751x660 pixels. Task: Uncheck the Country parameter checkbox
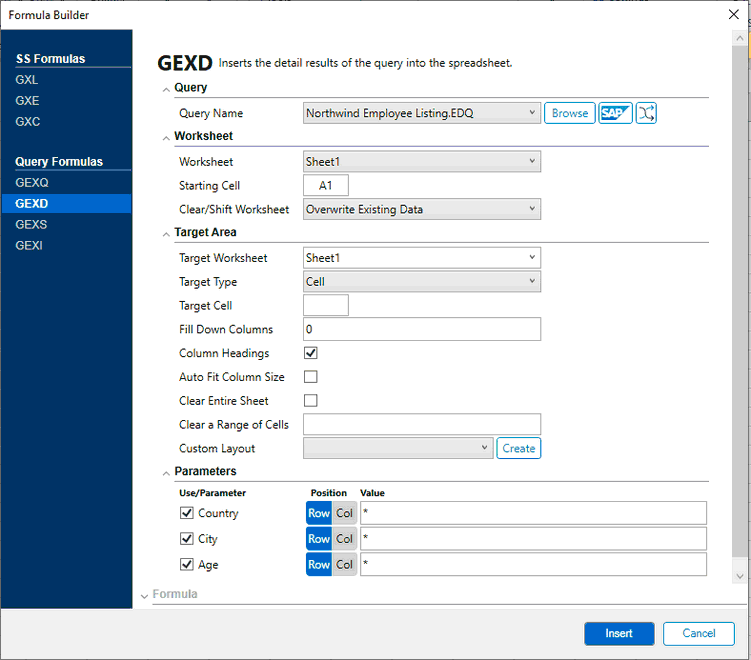[186, 513]
